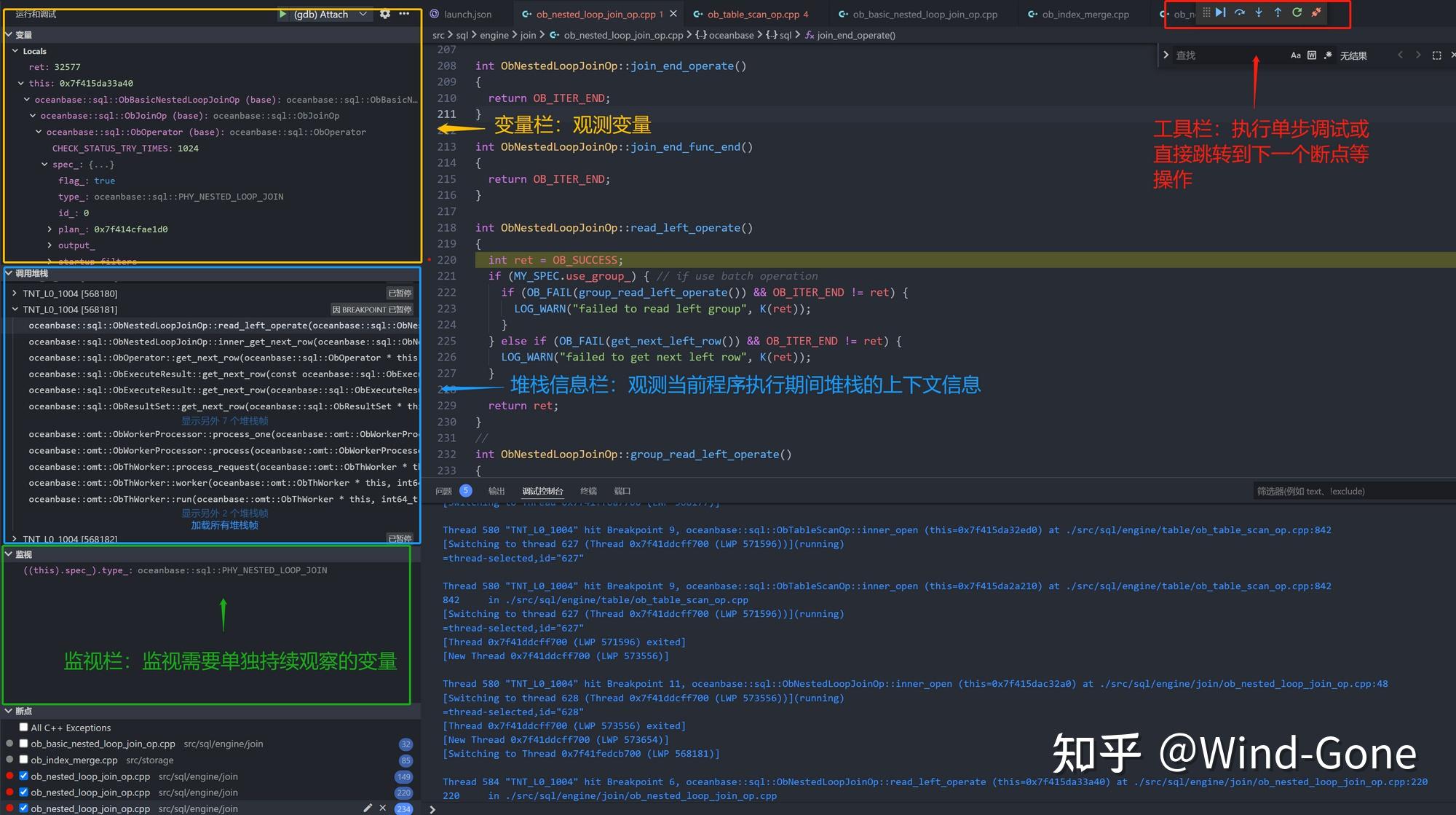The width and height of the screenshot is (1456, 815).
Task: Click 显示另外 7 个堆栈帧 to show more frames
Action: (225, 420)
